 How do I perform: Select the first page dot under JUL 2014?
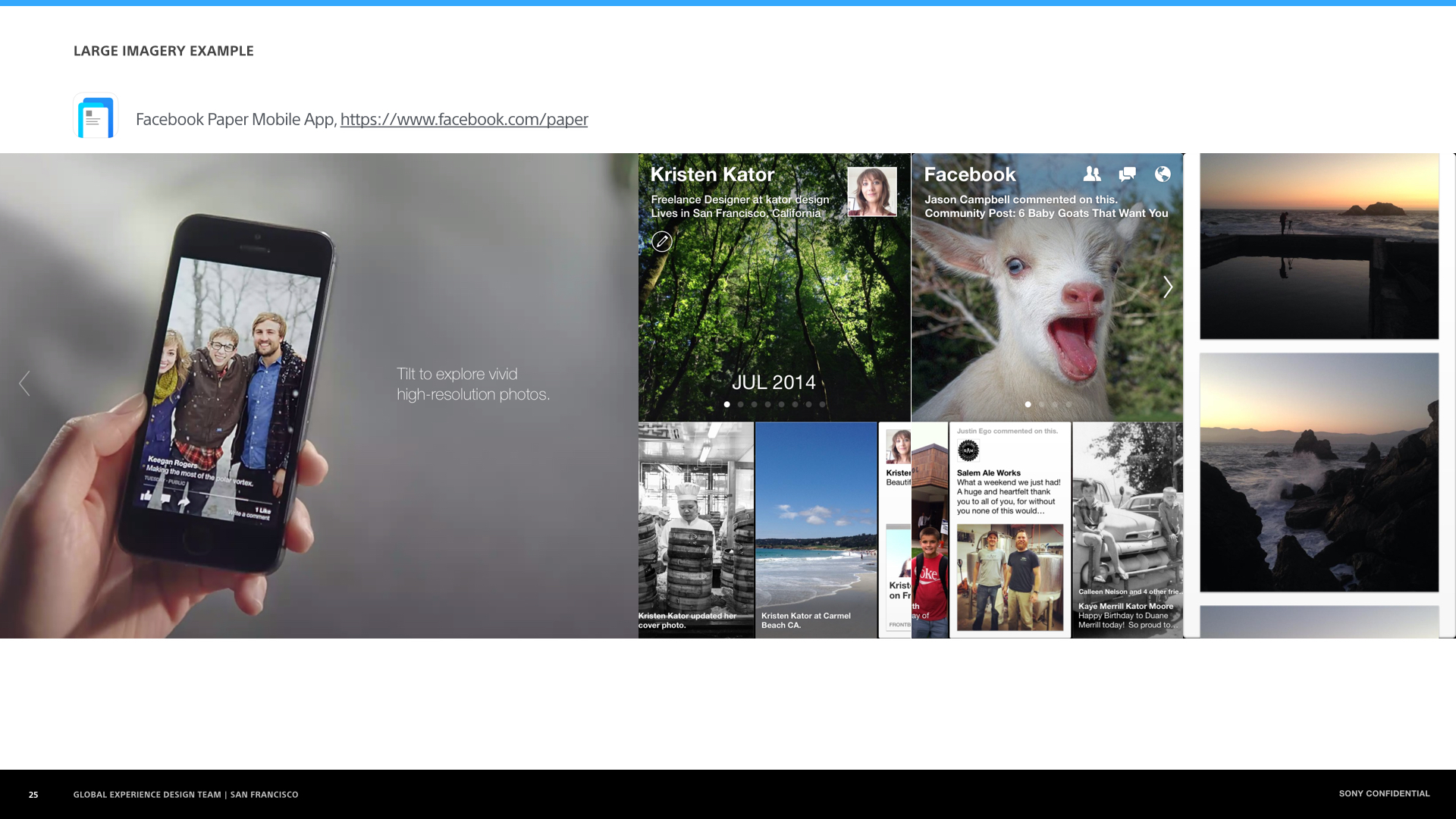pos(726,404)
